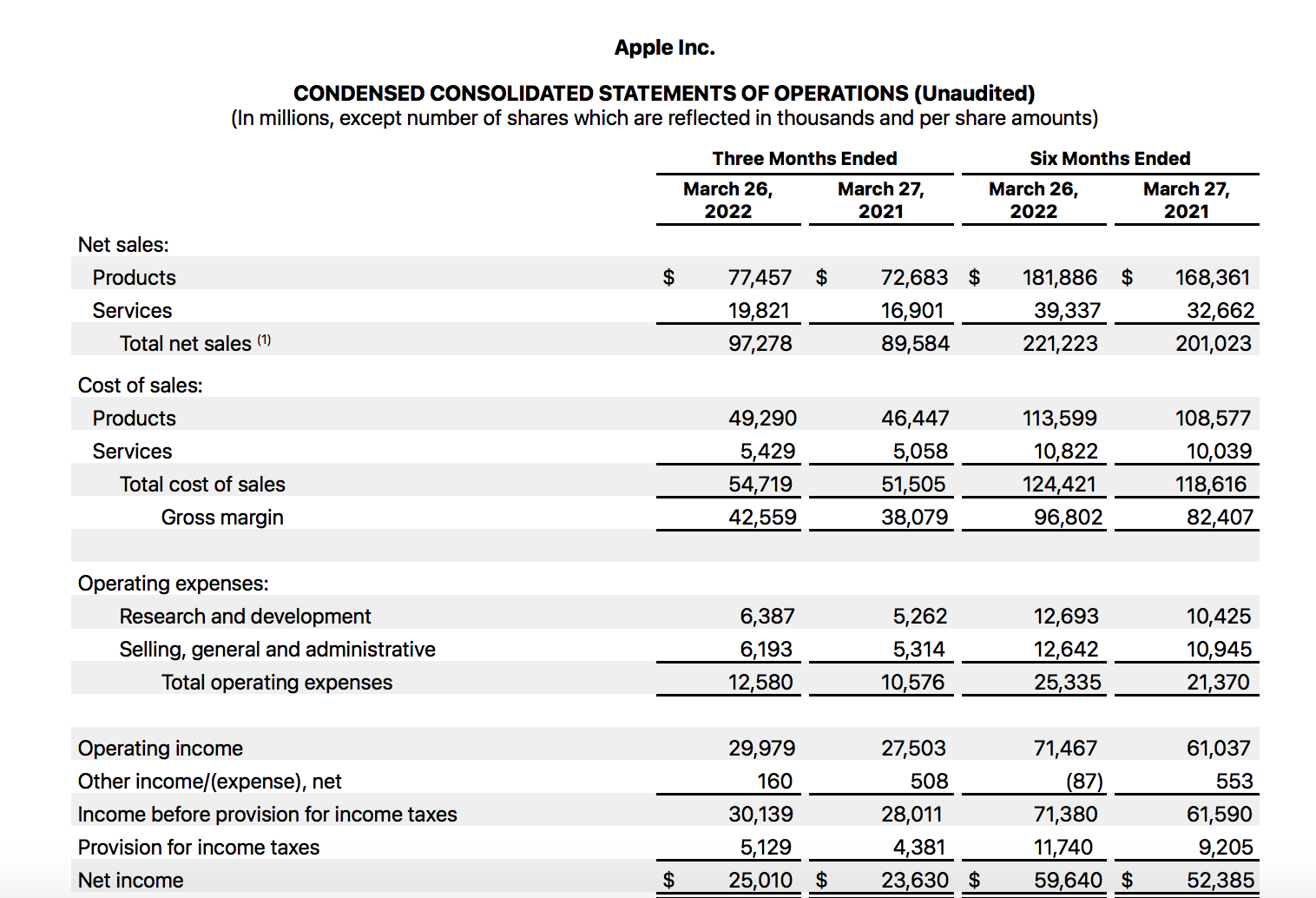Click the Selling, general and administrative value 6,193
Image resolution: width=1316 pixels, height=898 pixels.
[767, 650]
